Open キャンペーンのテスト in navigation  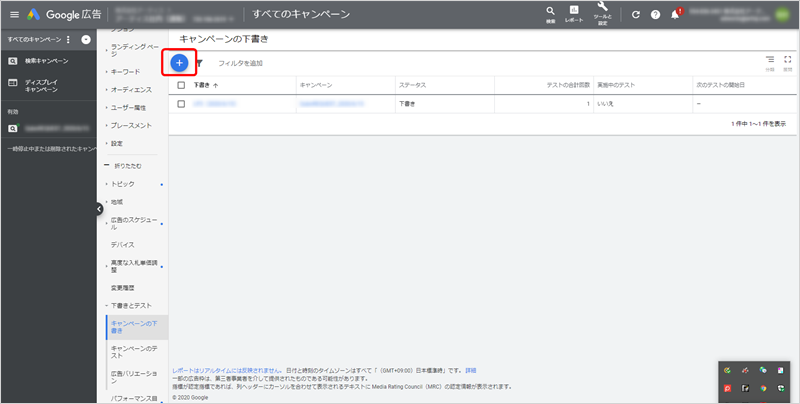[x=136, y=351]
